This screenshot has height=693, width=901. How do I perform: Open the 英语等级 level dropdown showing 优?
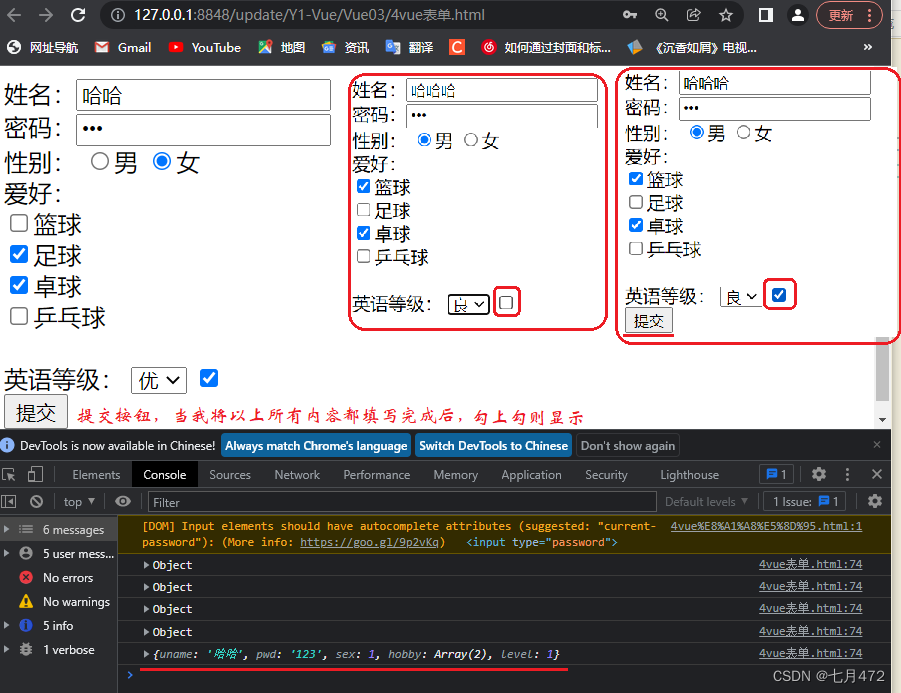point(156,380)
